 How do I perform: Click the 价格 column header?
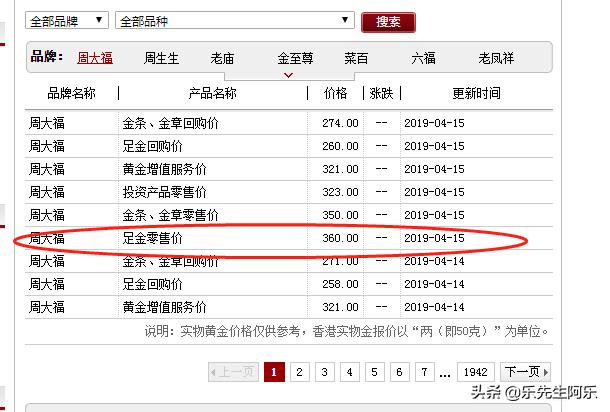tap(335, 93)
